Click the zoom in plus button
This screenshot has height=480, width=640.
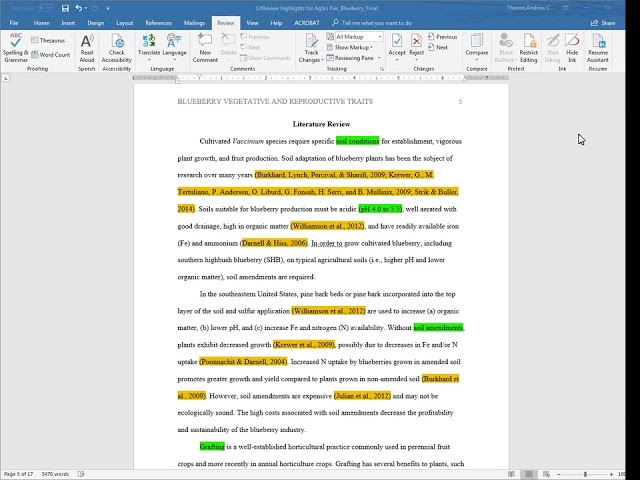611,474
